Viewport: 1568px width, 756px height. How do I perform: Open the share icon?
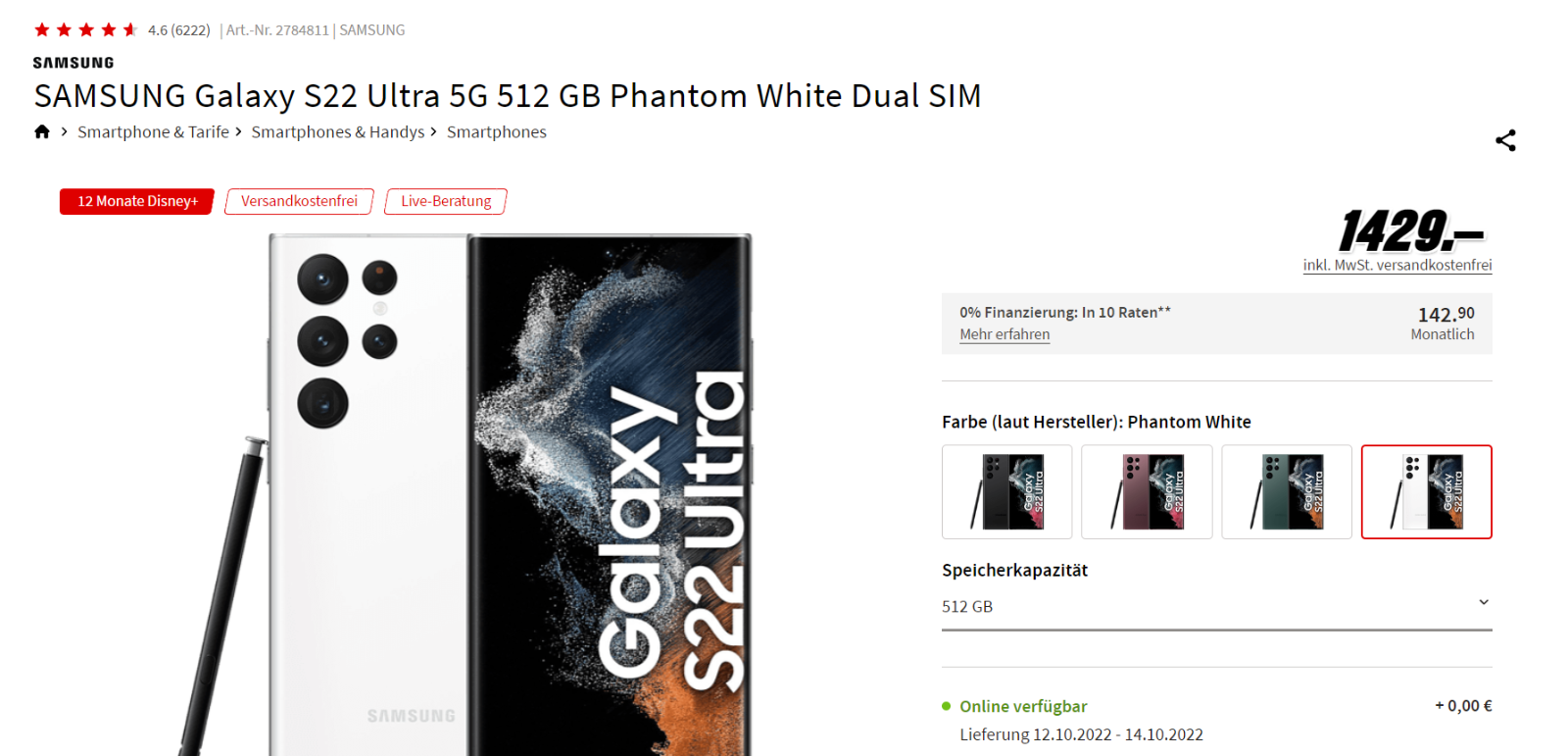coord(1505,140)
